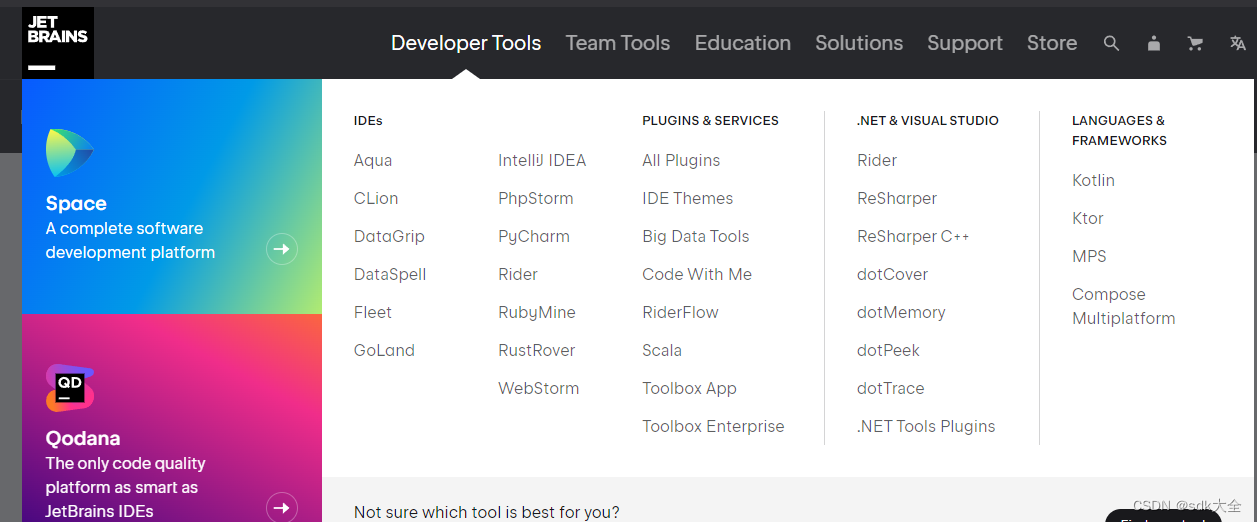Screen dimensions: 1257x522
Task: Open the language selector icon
Action: (x=1238, y=43)
